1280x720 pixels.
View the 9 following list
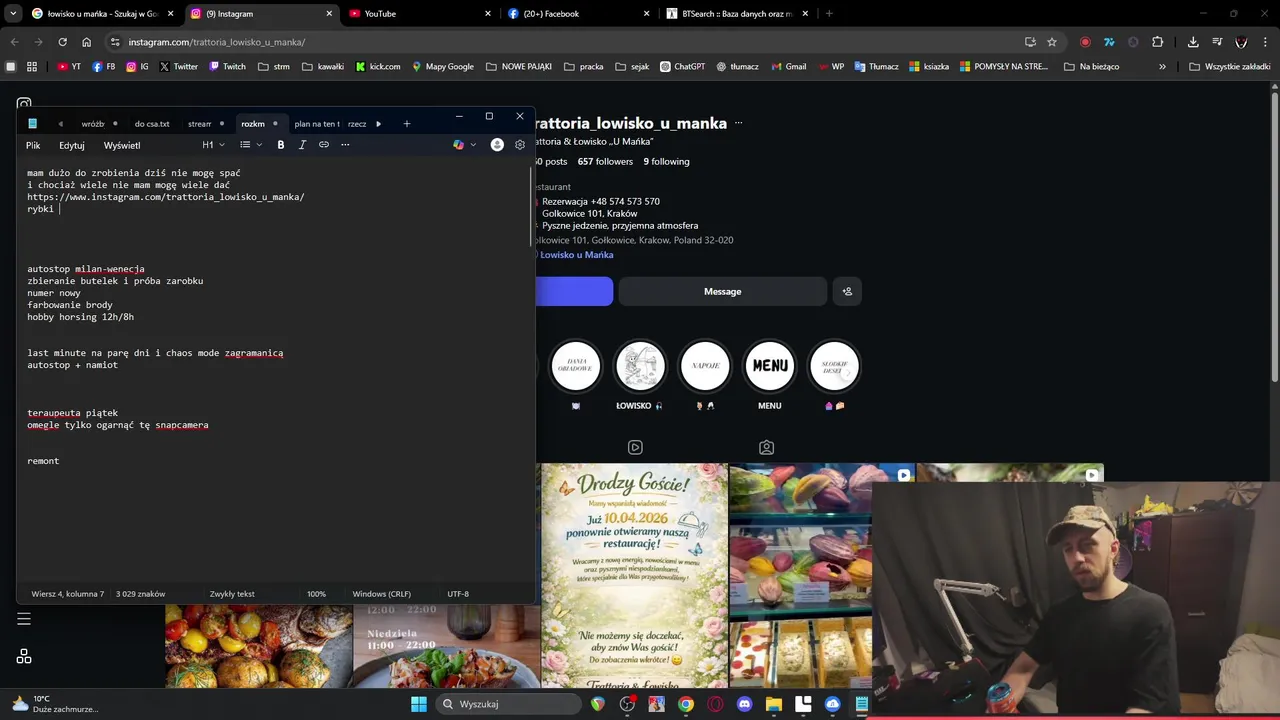(666, 161)
